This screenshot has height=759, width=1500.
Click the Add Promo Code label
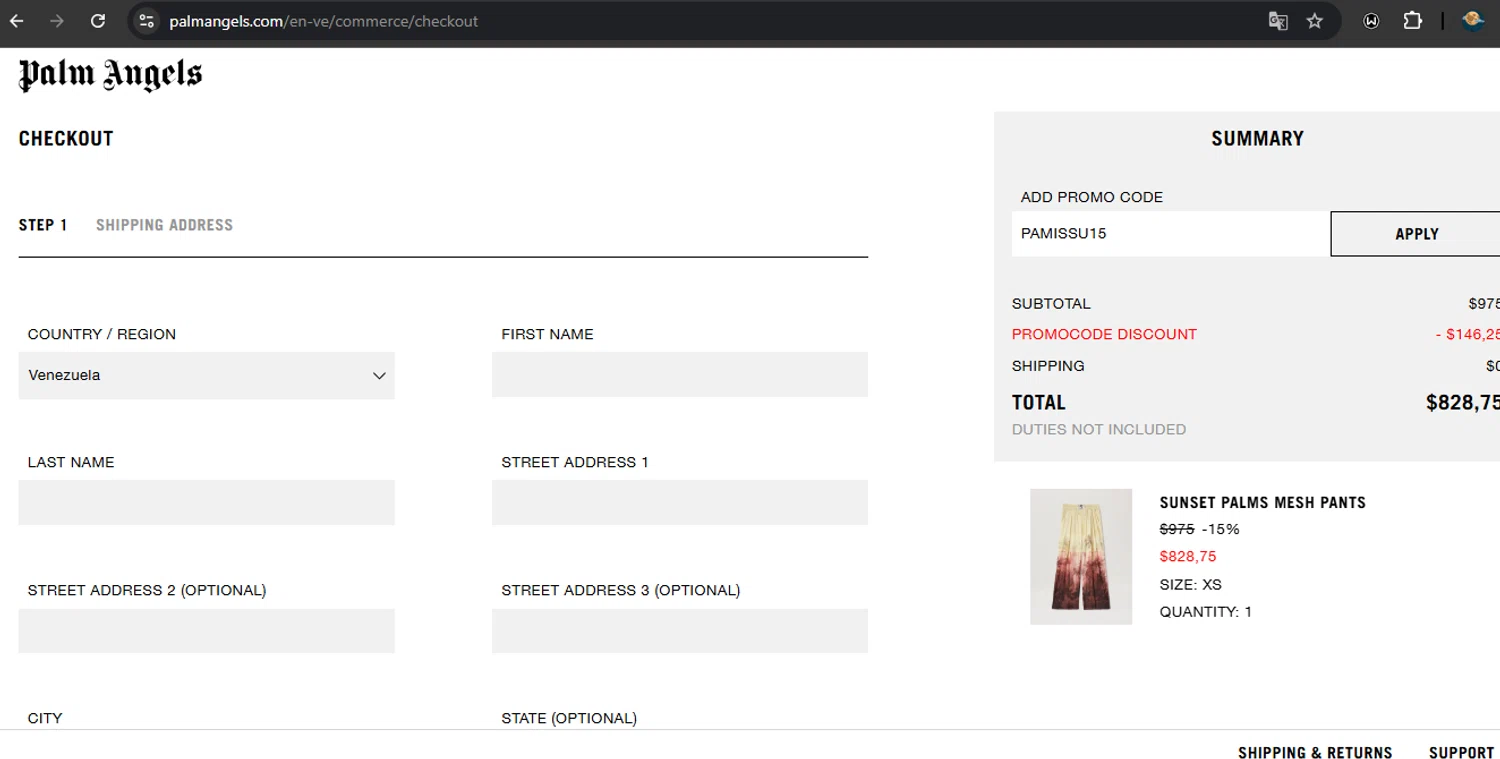click(x=1092, y=197)
